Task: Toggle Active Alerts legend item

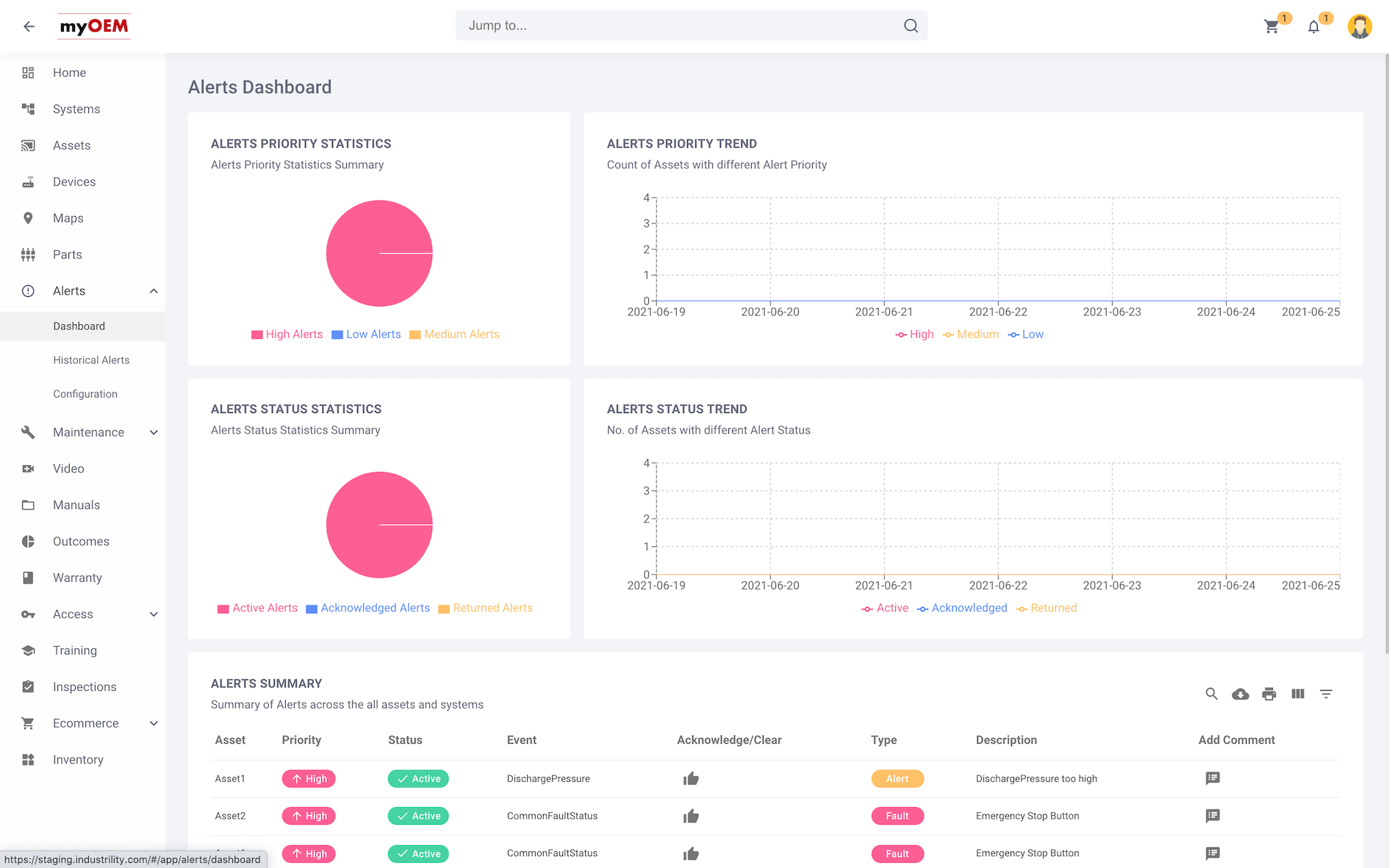Action: click(x=257, y=608)
